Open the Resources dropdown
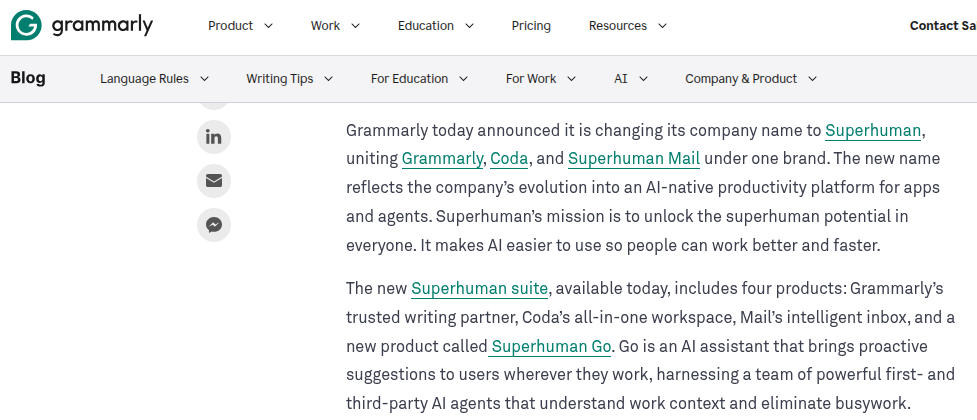The height and width of the screenshot is (420, 977). (627, 26)
